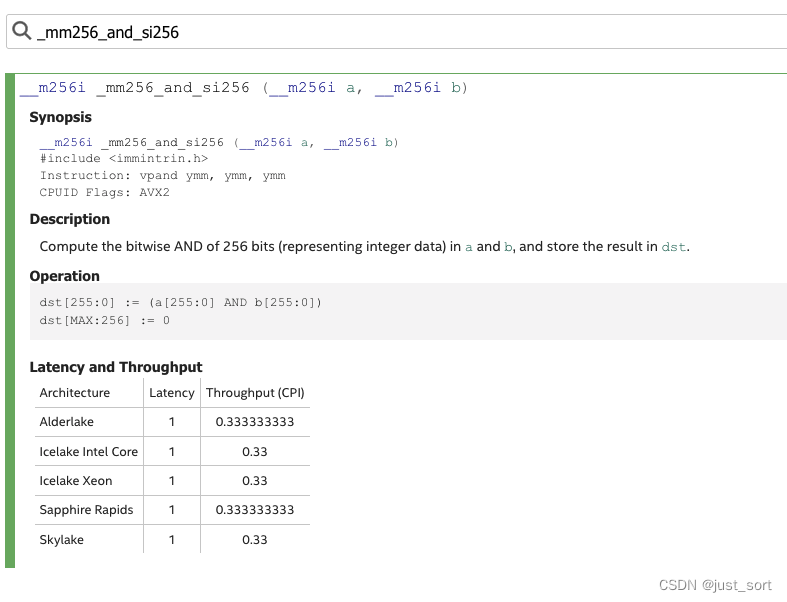Click the CPUID Flags: AVX2 line
The image size is (787, 602).
(x=104, y=192)
